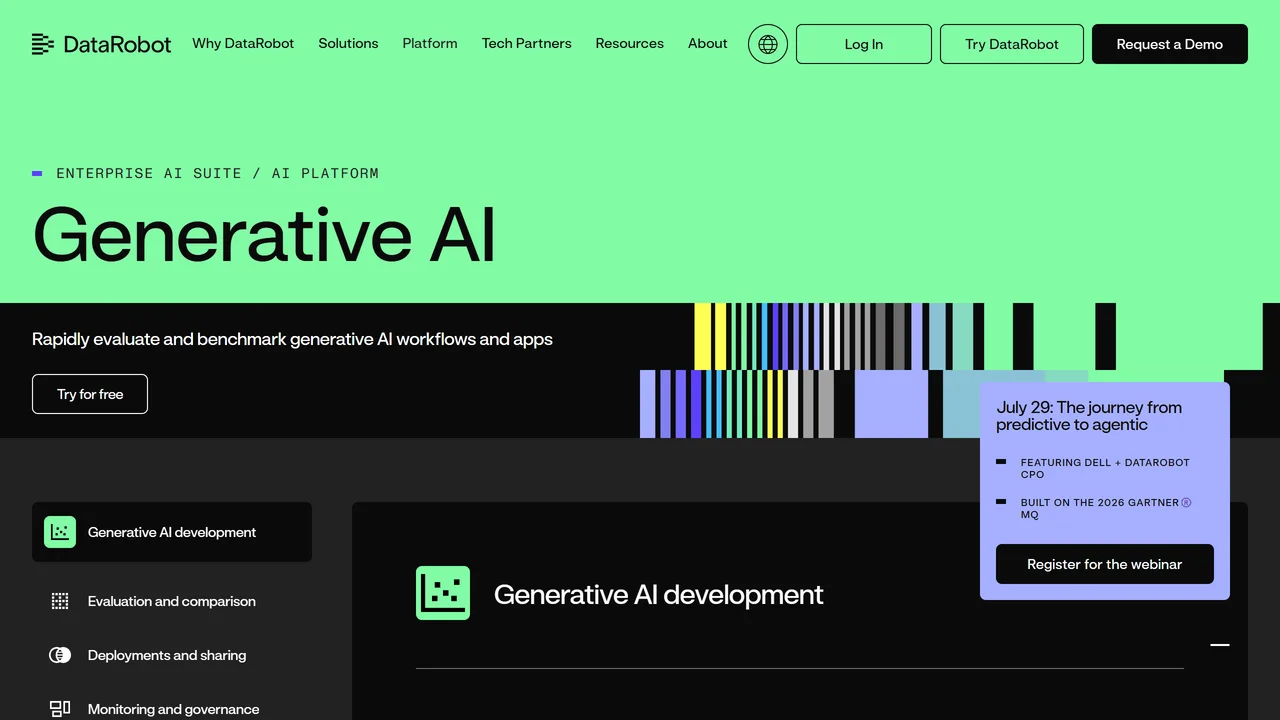Open the Resources menu
Viewport: 1280px width, 720px height.
pos(629,43)
